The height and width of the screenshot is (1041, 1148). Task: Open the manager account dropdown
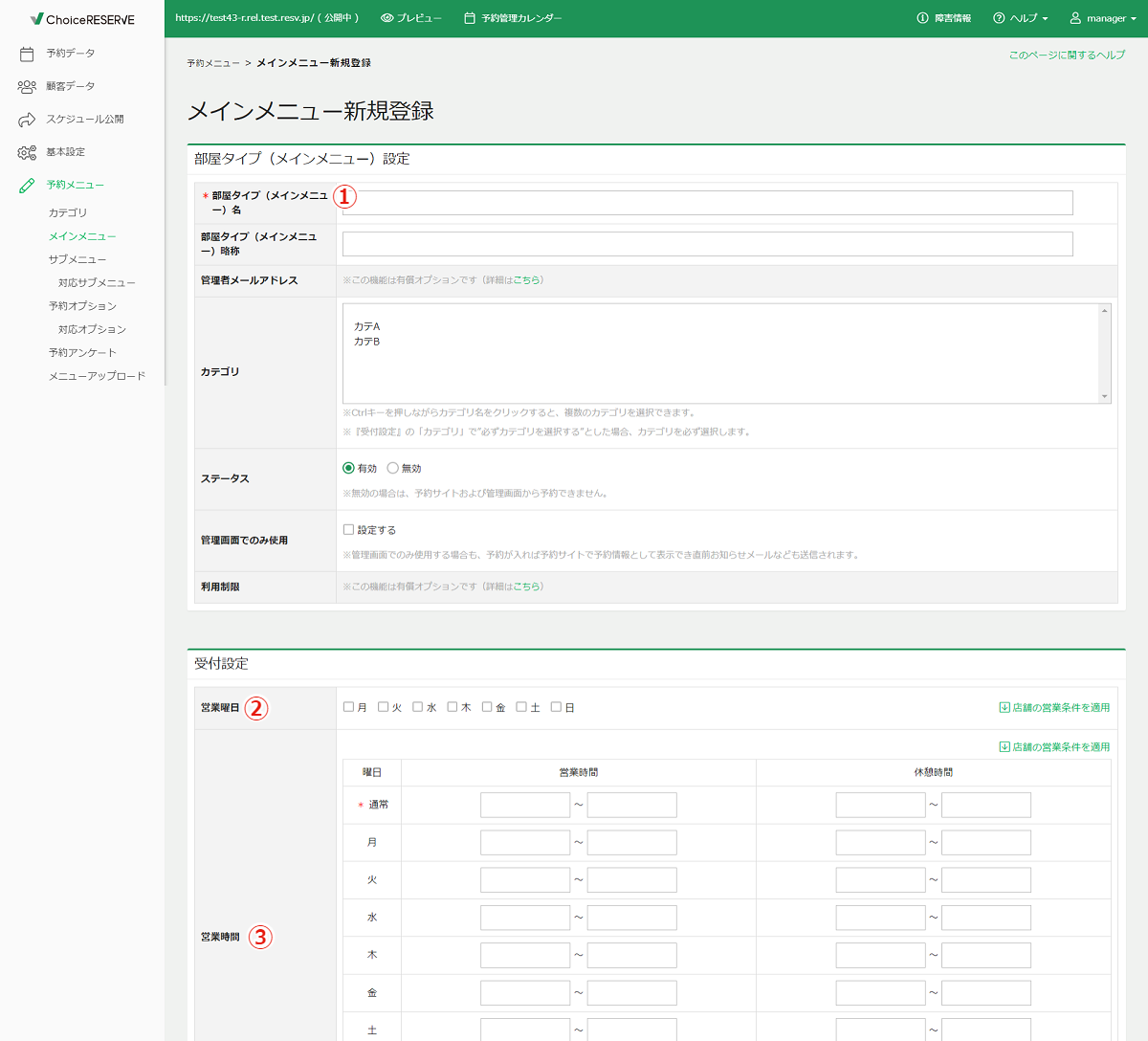(x=1103, y=18)
